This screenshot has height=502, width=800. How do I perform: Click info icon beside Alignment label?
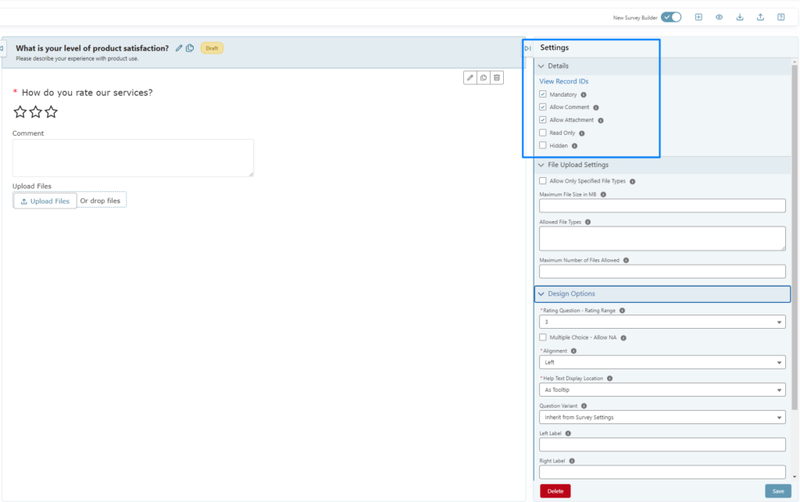(x=573, y=351)
